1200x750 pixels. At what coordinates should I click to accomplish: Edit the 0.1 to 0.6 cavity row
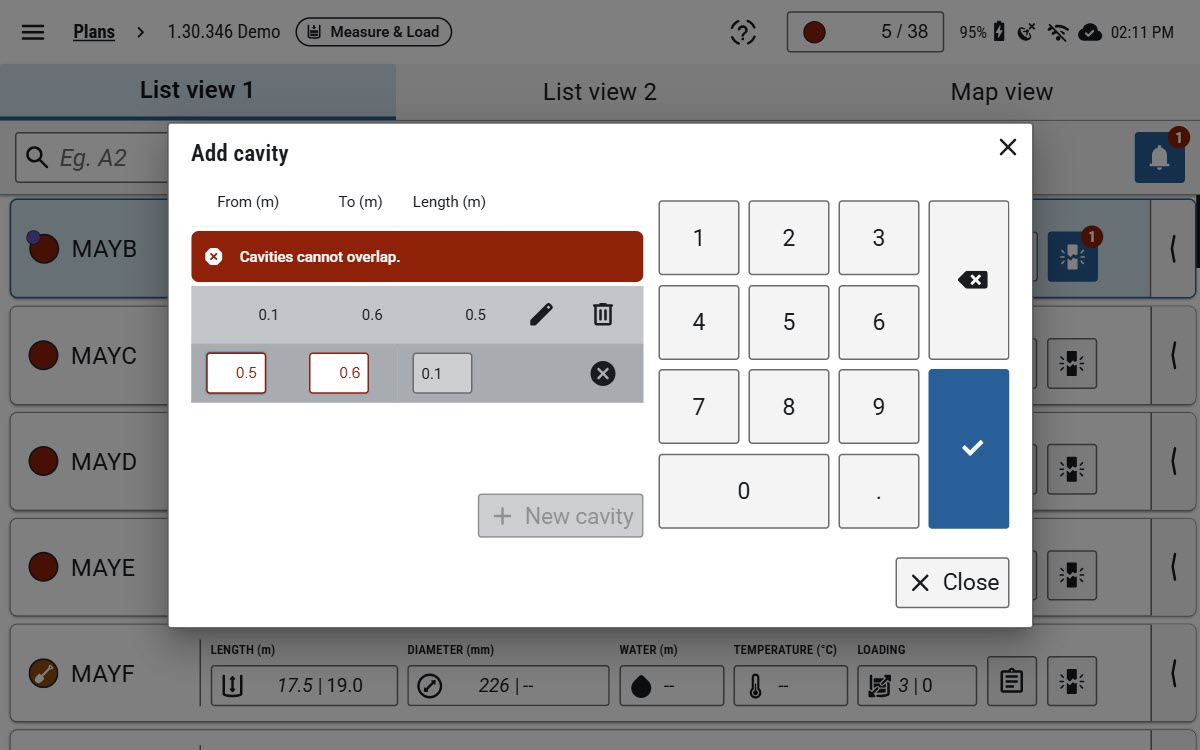click(x=541, y=315)
